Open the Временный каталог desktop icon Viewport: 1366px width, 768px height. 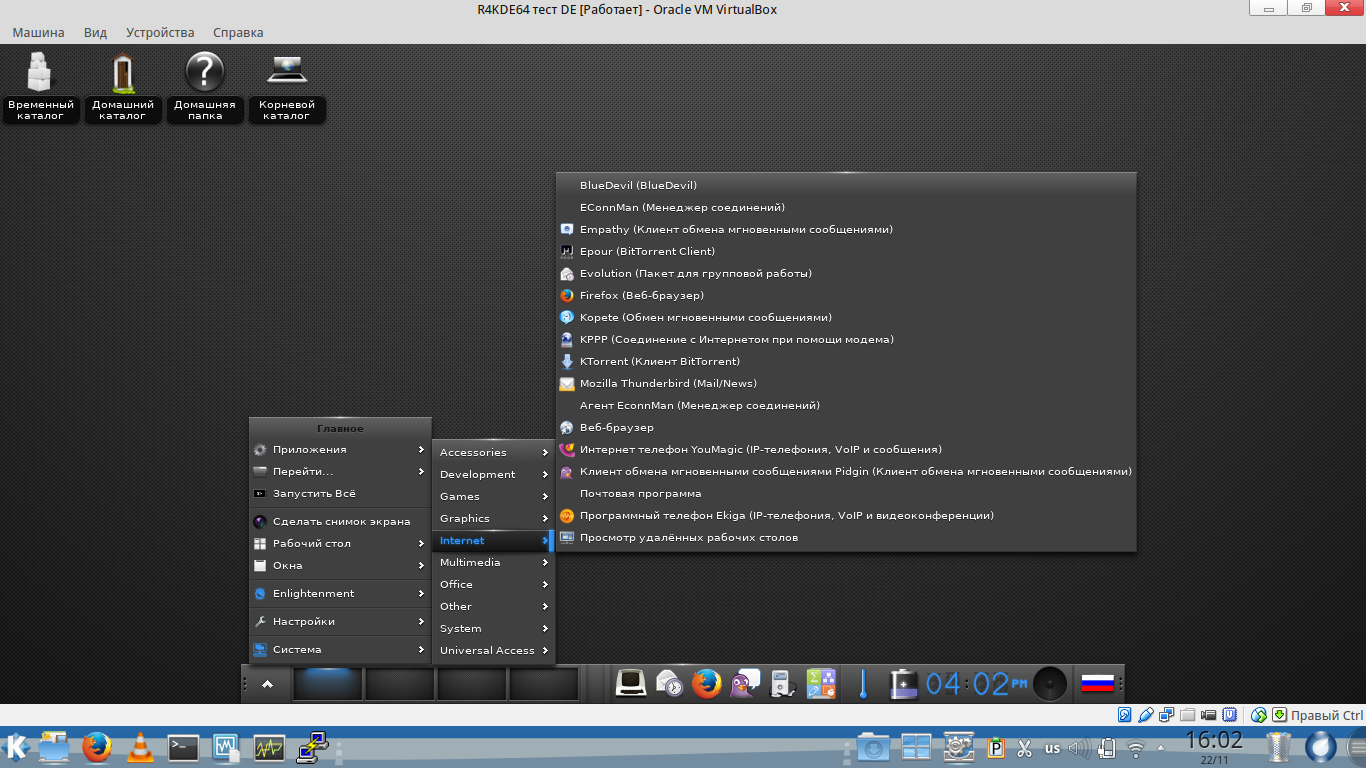[x=41, y=87]
